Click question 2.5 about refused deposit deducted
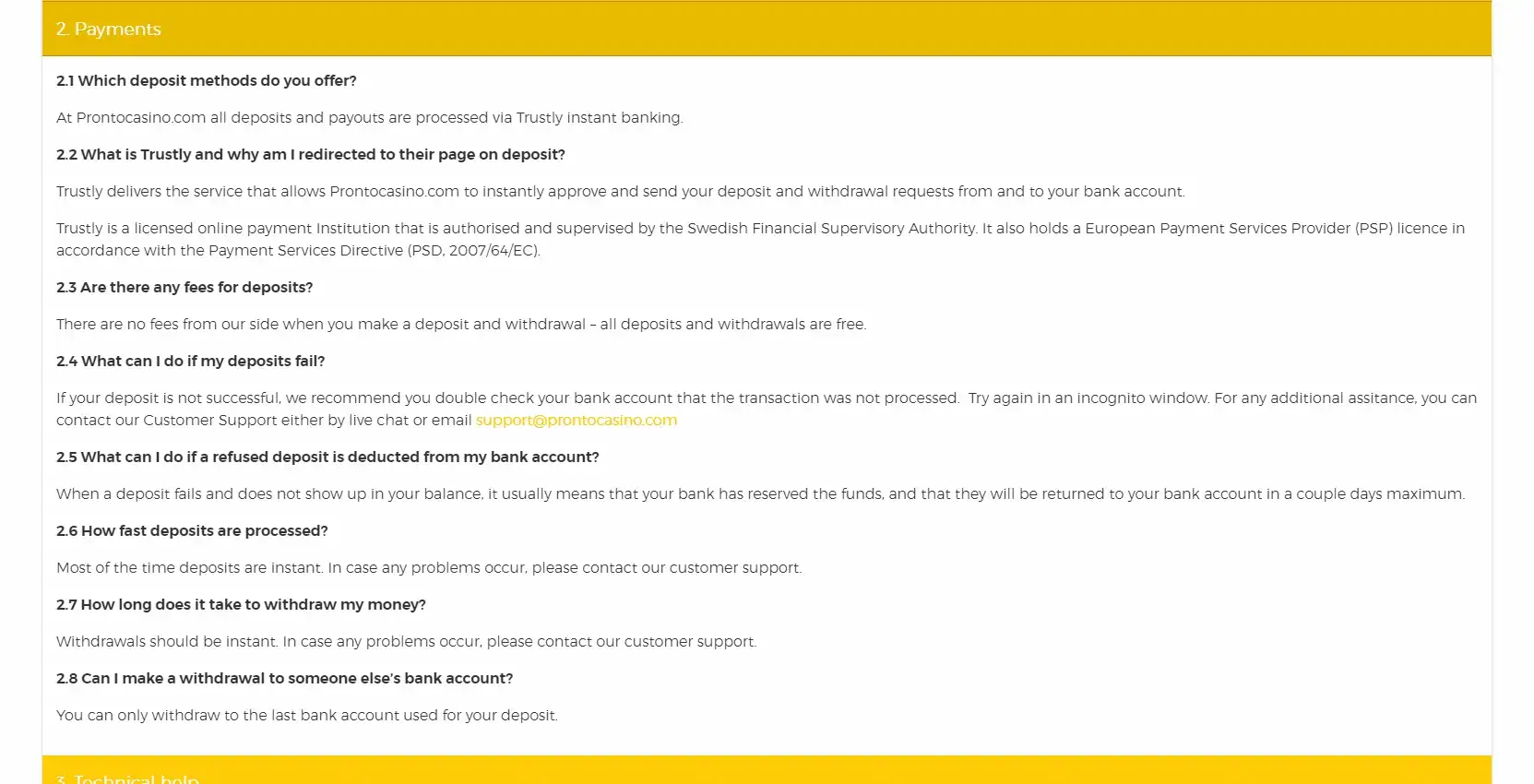1534x784 pixels. [327, 457]
